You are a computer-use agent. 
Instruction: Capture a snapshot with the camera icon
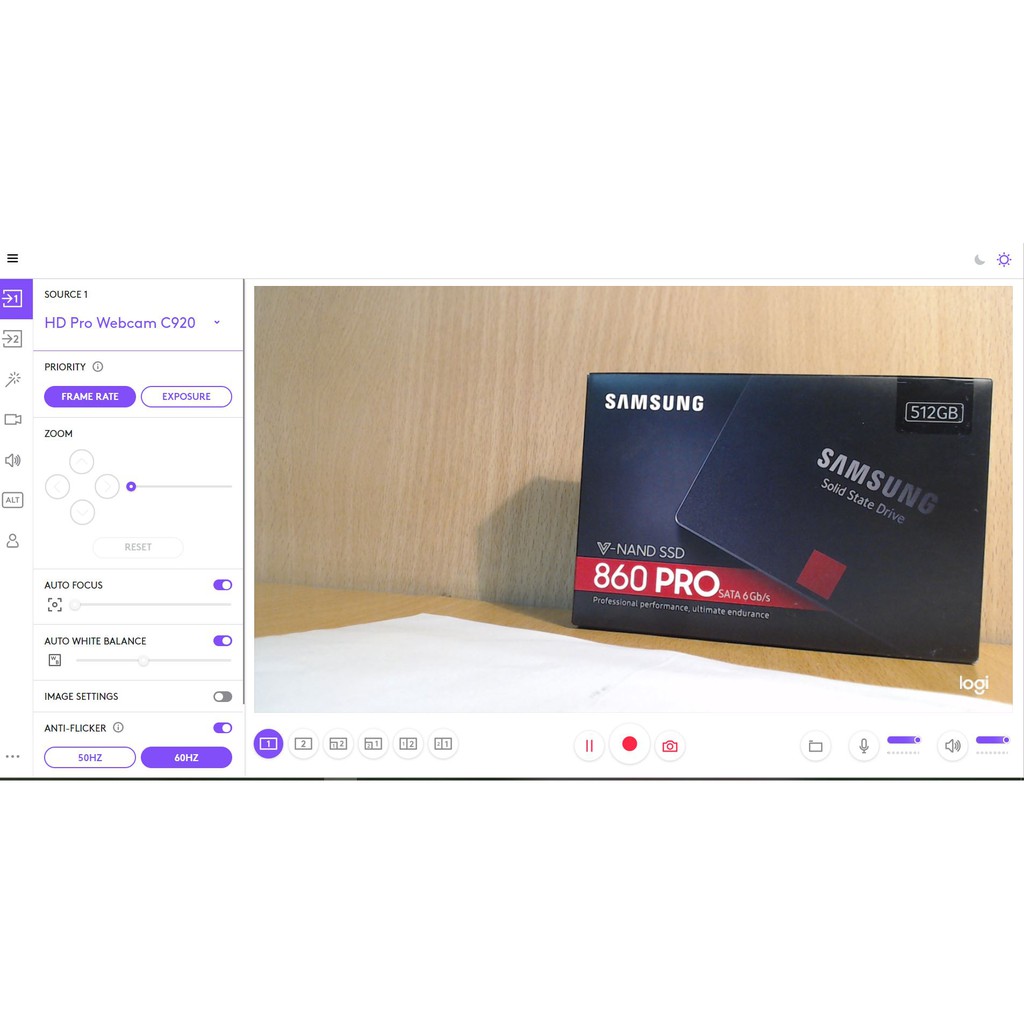(x=669, y=744)
